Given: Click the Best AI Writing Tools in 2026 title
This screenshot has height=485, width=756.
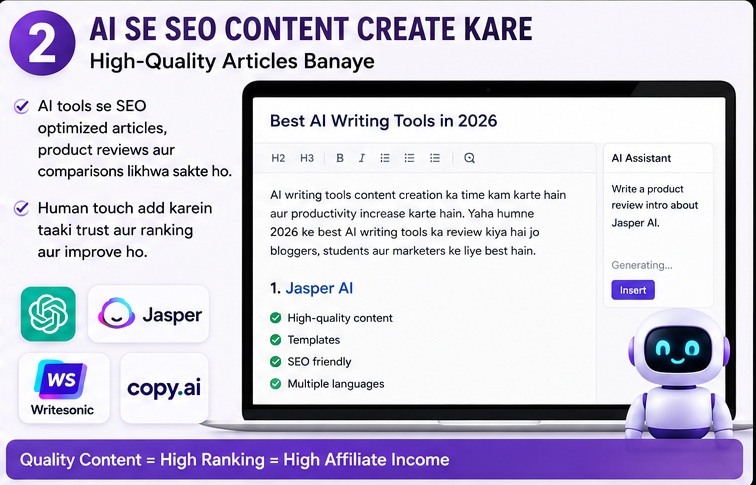Looking at the screenshot, I should 383,121.
